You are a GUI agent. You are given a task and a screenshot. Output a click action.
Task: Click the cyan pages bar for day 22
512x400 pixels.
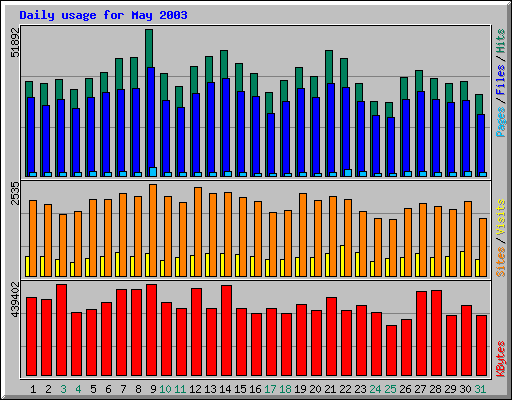pos(348,173)
